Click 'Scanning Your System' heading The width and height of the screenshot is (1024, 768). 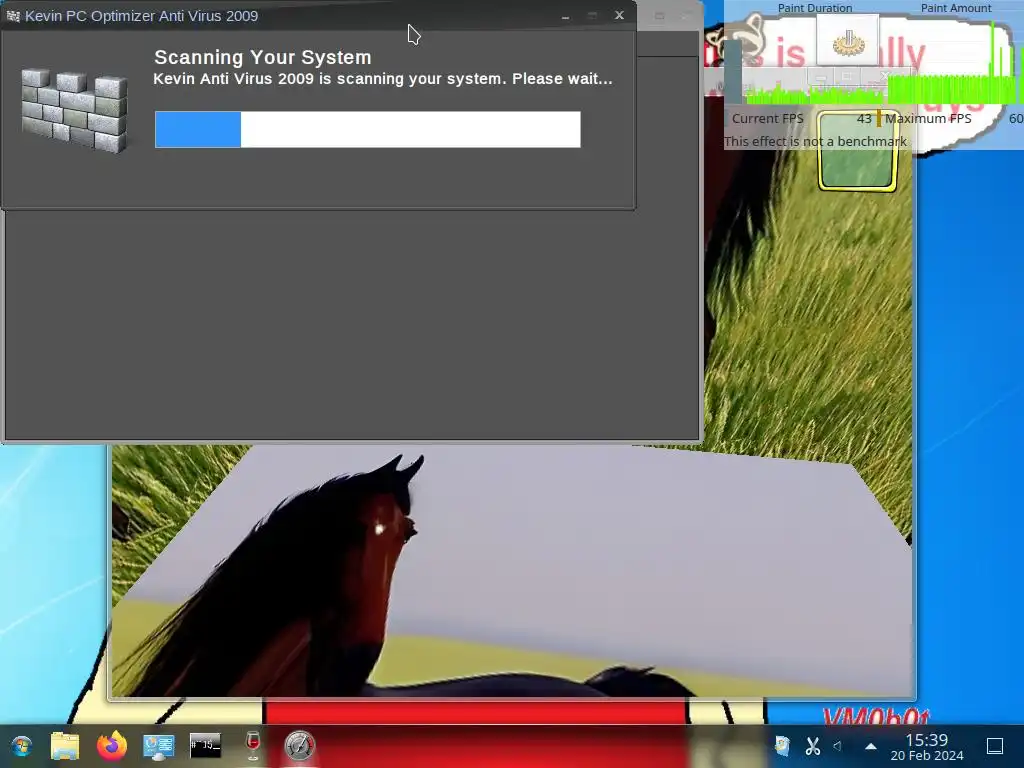click(263, 57)
